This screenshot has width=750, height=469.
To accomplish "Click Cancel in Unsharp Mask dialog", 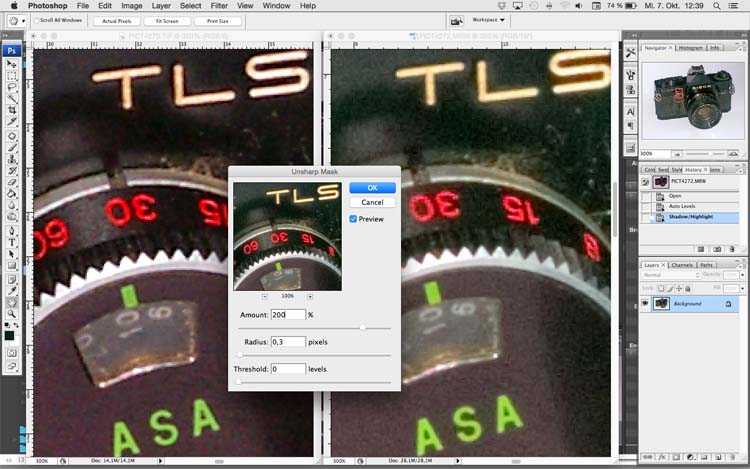I will point(372,202).
